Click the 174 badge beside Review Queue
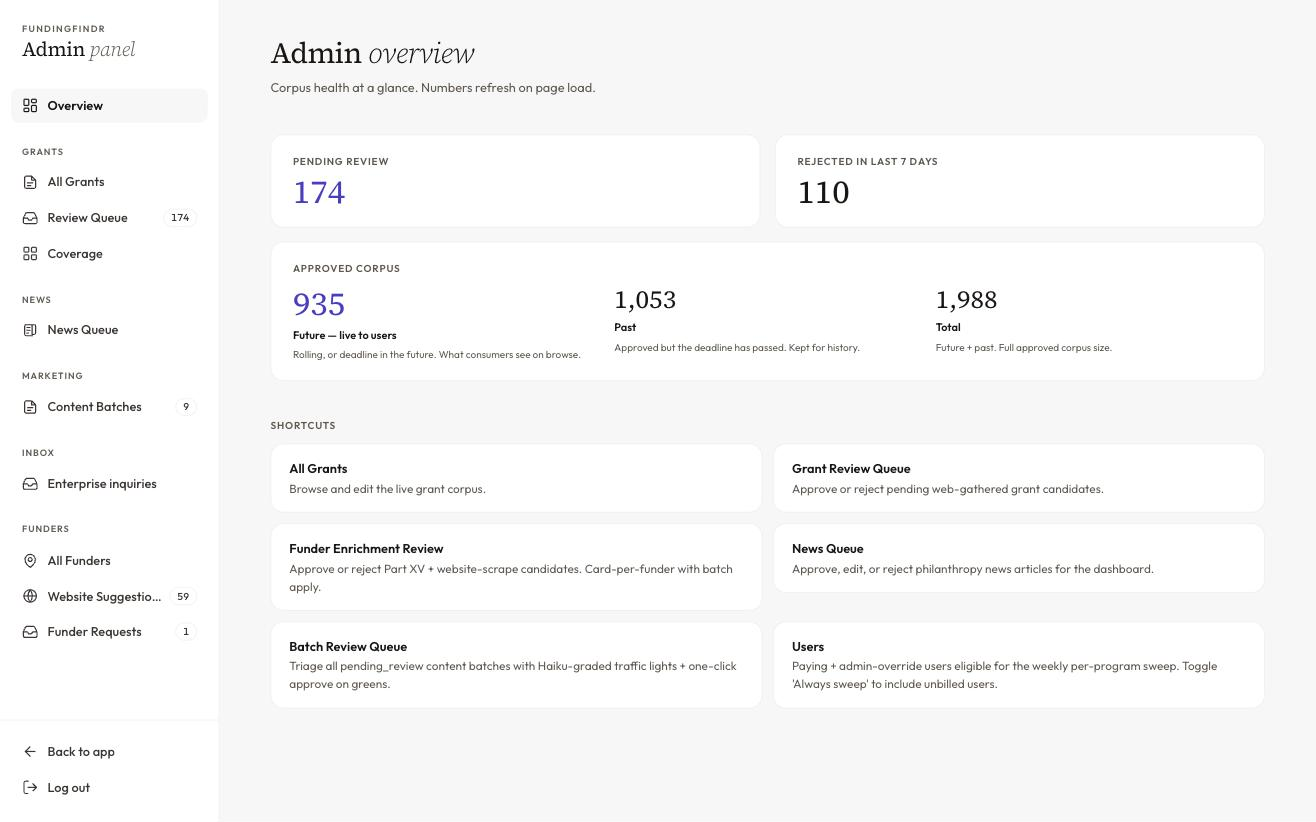Viewport: 1316px width, 822px height. (x=180, y=218)
